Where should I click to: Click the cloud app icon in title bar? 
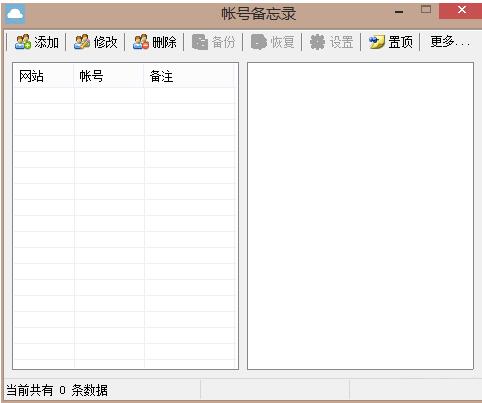coord(15,14)
